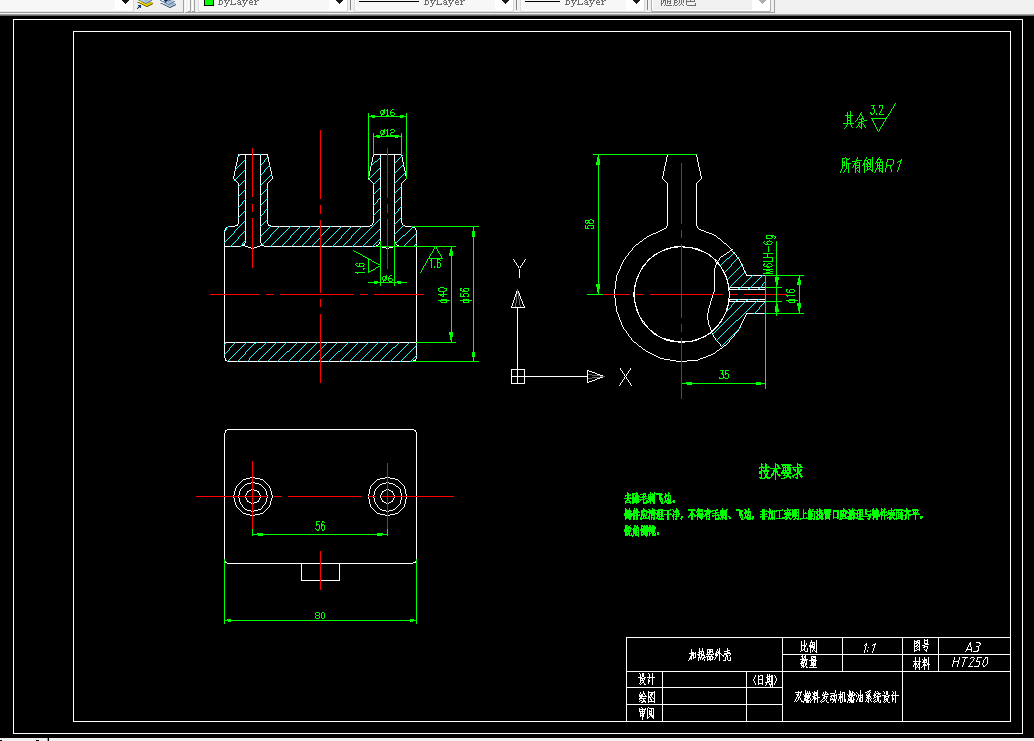Image resolution: width=1034 pixels, height=741 pixels.
Task: Select the 其余 text label
Action: point(855,121)
